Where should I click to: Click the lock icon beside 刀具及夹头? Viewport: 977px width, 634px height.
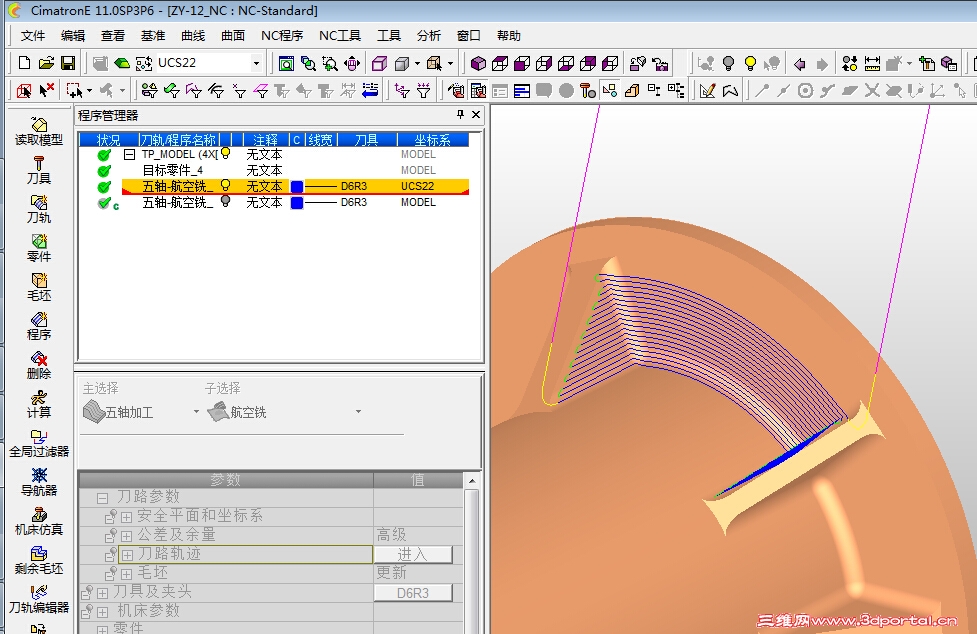click(x=87, y=592)
